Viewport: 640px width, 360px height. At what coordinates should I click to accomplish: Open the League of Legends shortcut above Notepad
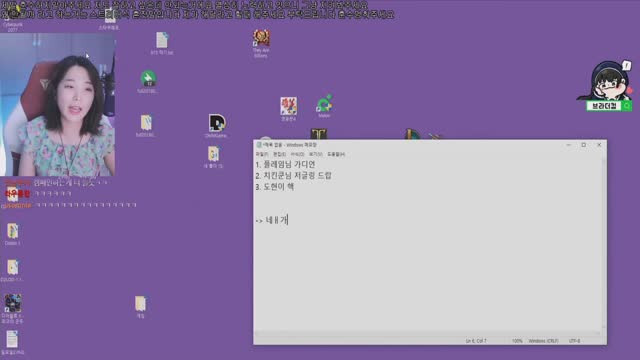[412, 134]
